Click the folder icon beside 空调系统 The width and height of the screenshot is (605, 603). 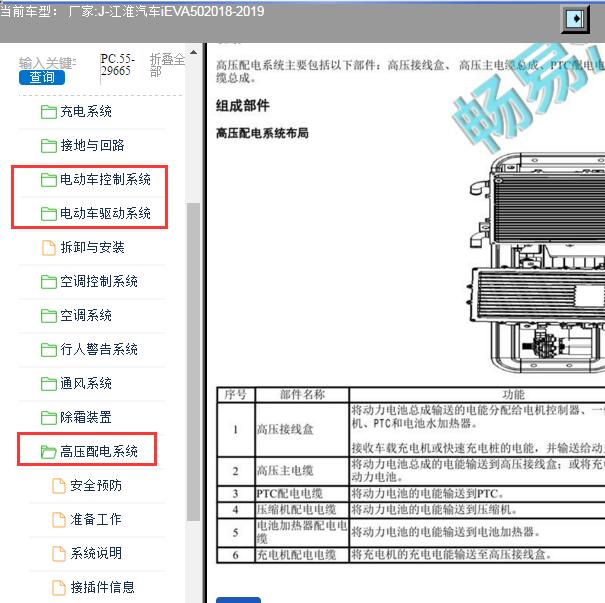click(49, 316)
